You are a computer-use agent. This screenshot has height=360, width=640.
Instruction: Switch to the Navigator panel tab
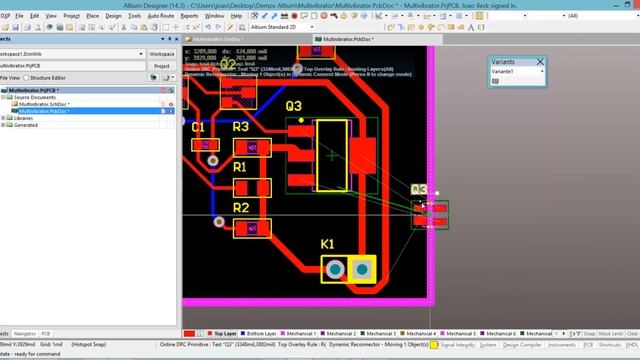[x=25, y=333]
